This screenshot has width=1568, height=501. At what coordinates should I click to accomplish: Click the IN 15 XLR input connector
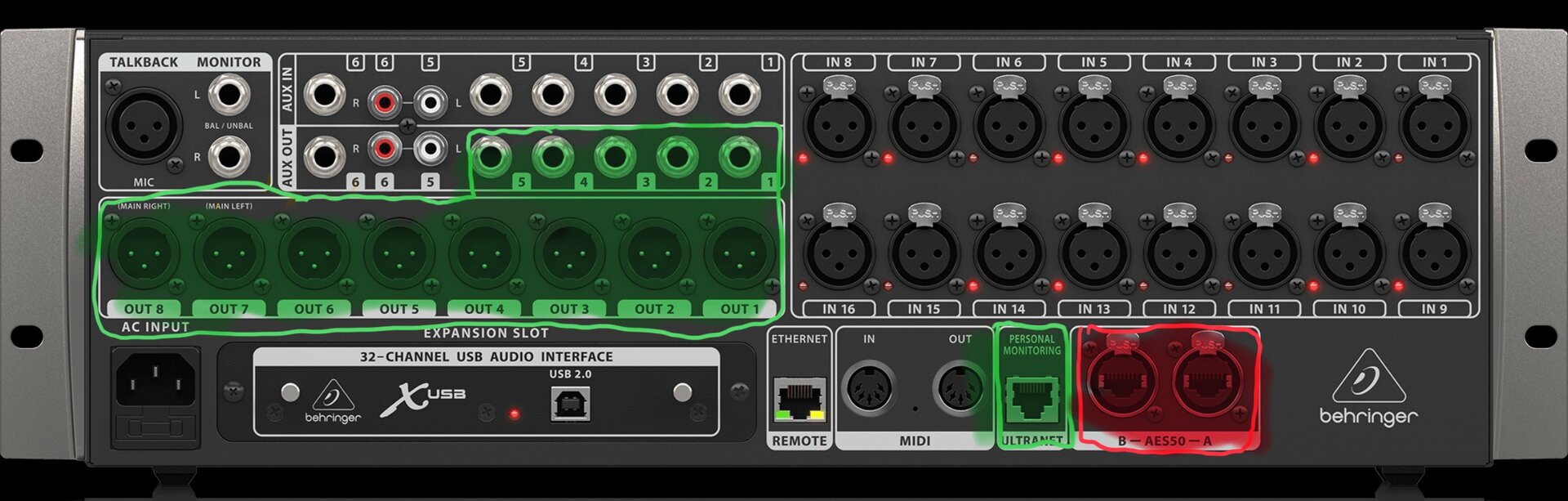pos(924,252)
